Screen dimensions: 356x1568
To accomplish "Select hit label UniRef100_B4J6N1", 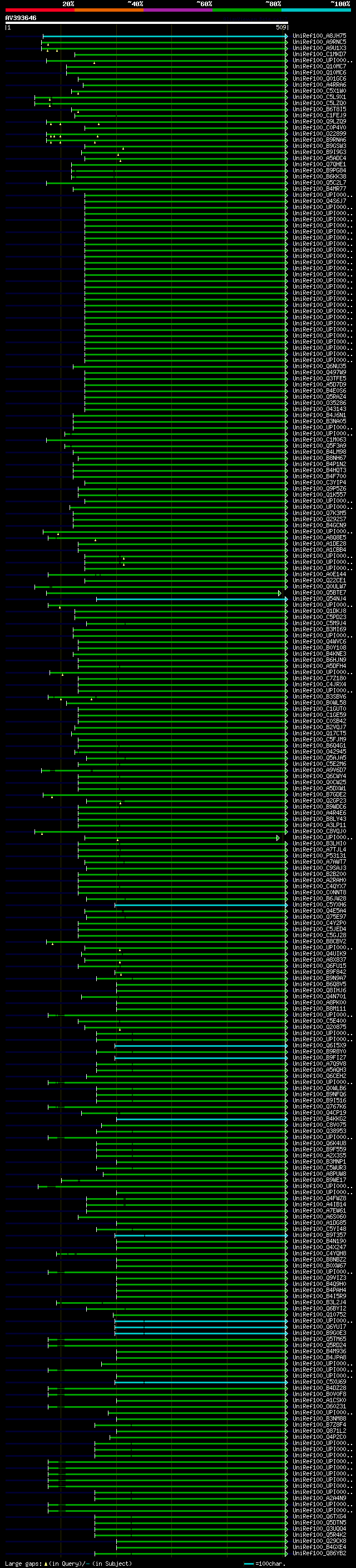I will 319,414.
